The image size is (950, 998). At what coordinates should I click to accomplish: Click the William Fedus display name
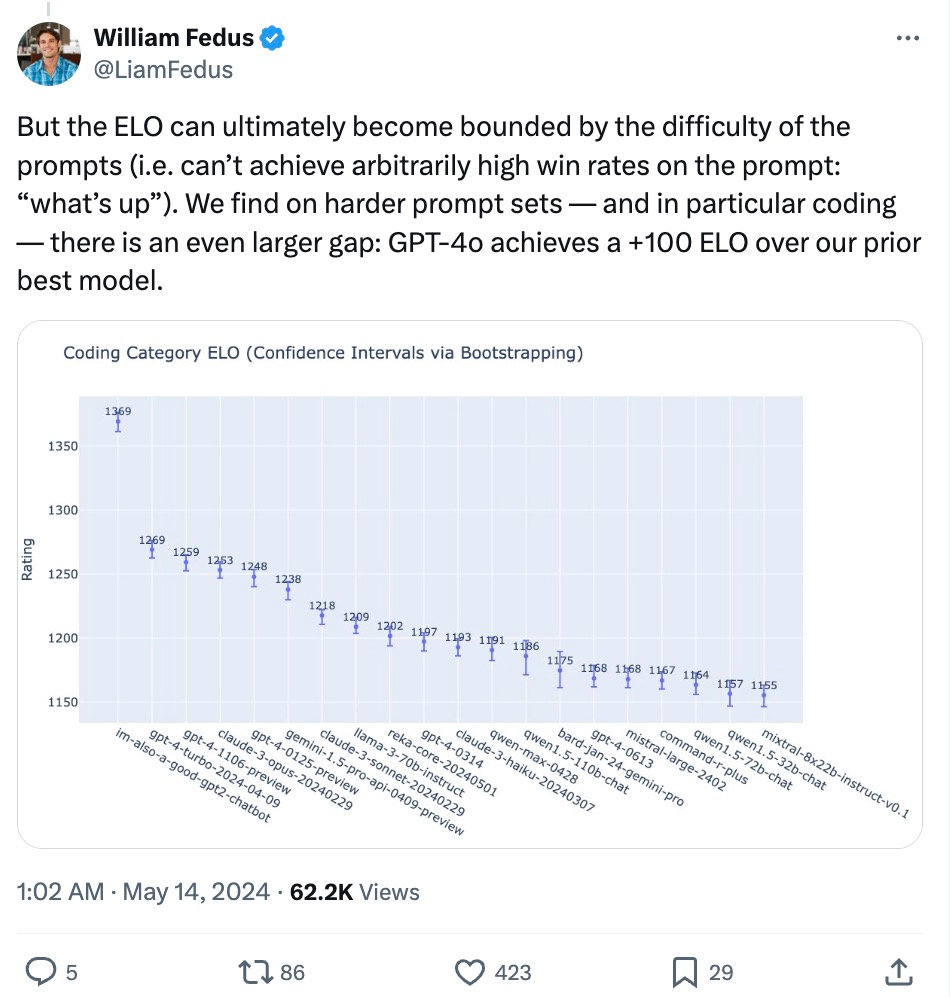coord(174,39)
